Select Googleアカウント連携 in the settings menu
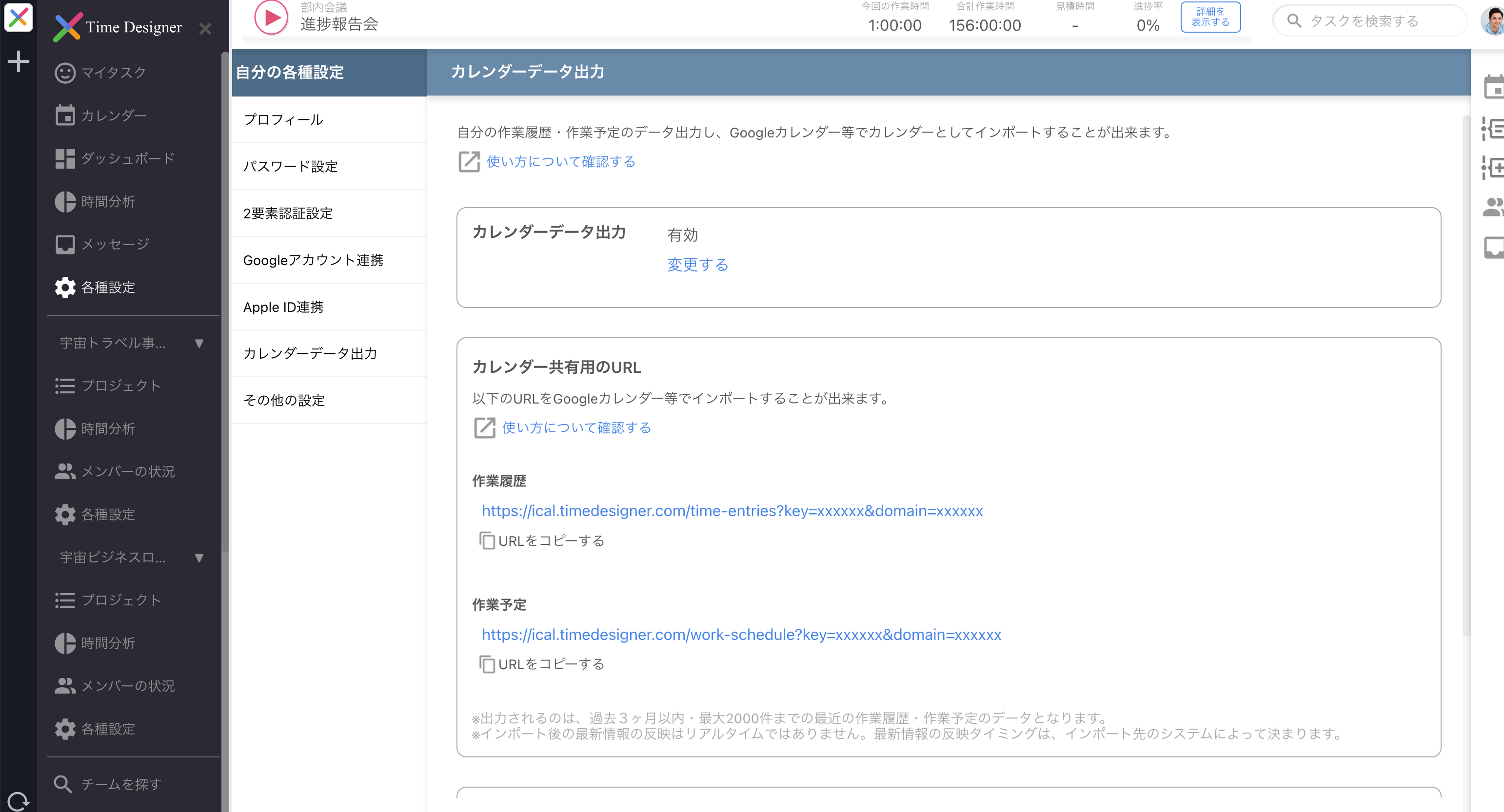The width and height of the screenshot is (1504, 812). [x=329, y=260]
